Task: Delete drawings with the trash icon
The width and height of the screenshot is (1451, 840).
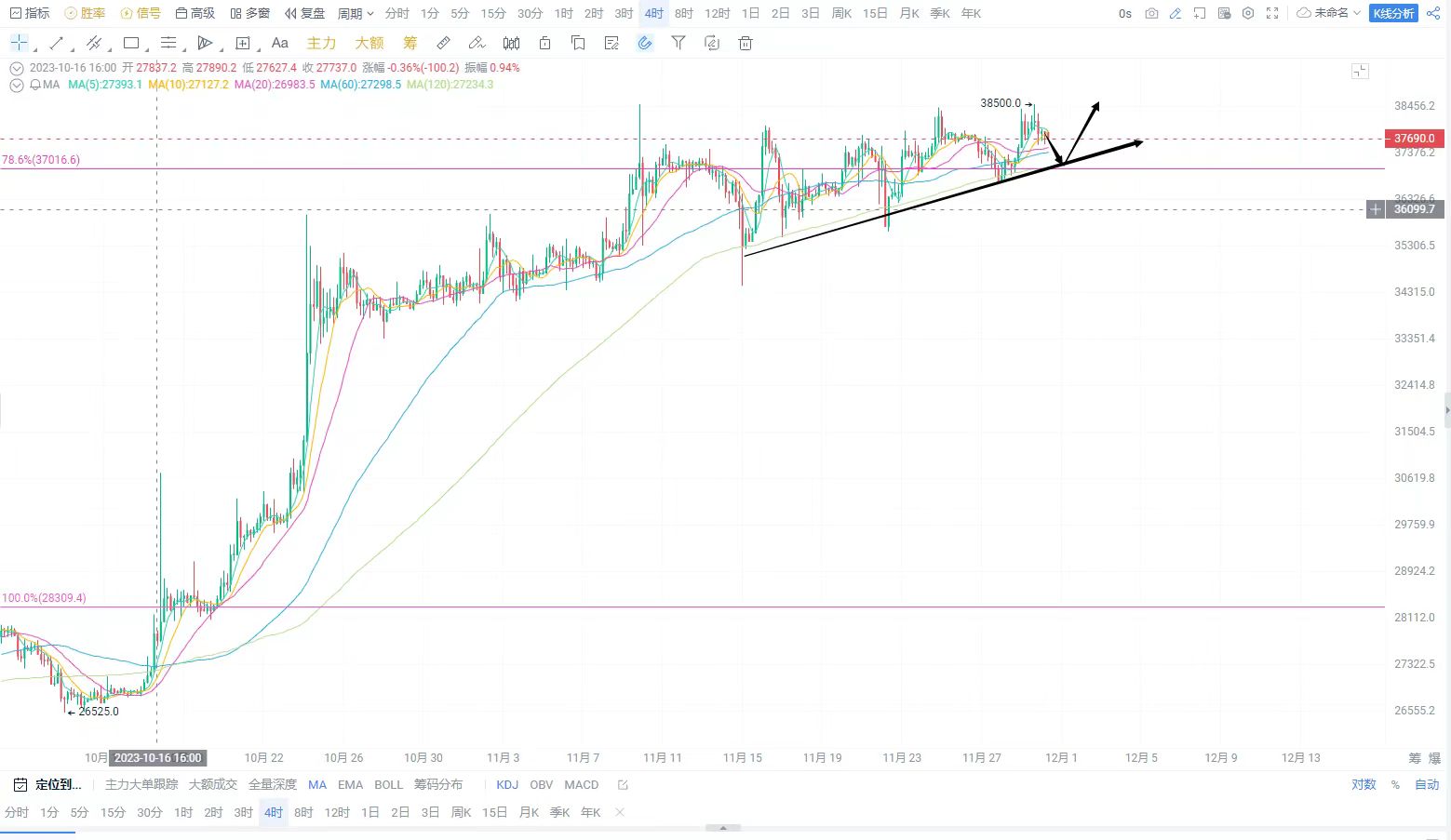Action: tap(746, 43)
